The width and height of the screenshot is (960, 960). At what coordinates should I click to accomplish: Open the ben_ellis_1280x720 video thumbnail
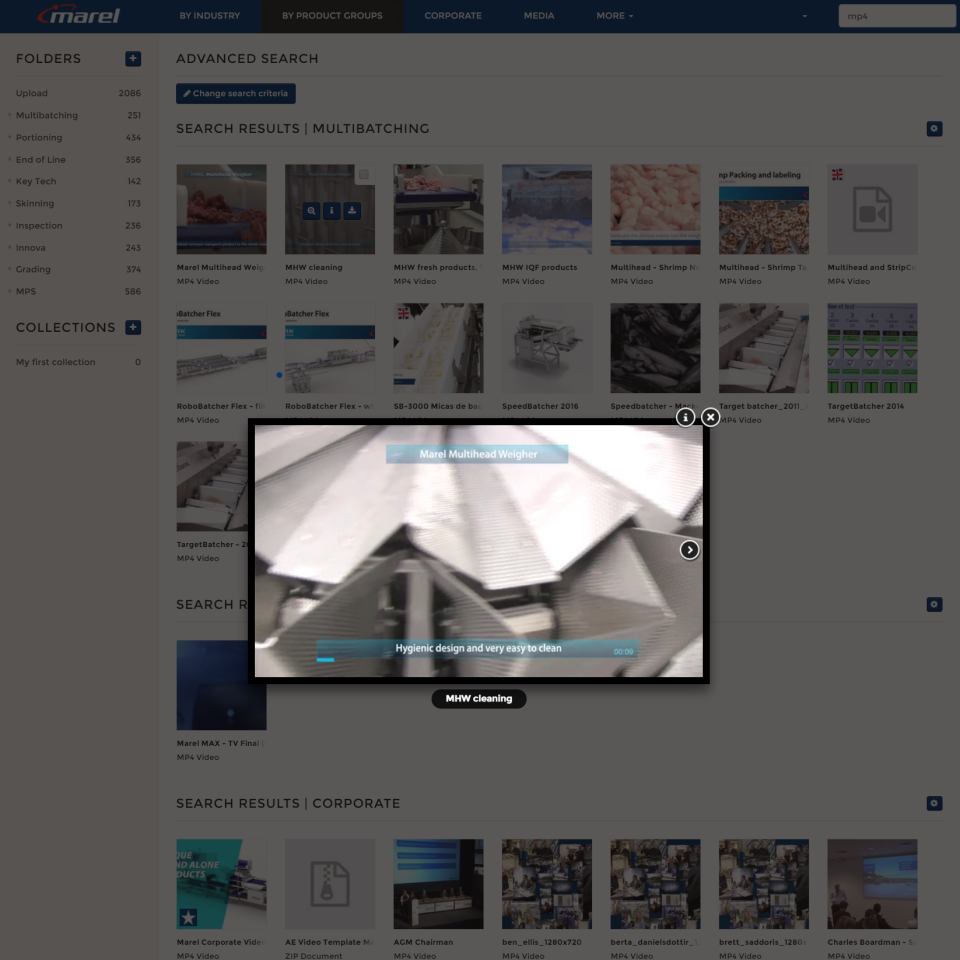(547, 884)
